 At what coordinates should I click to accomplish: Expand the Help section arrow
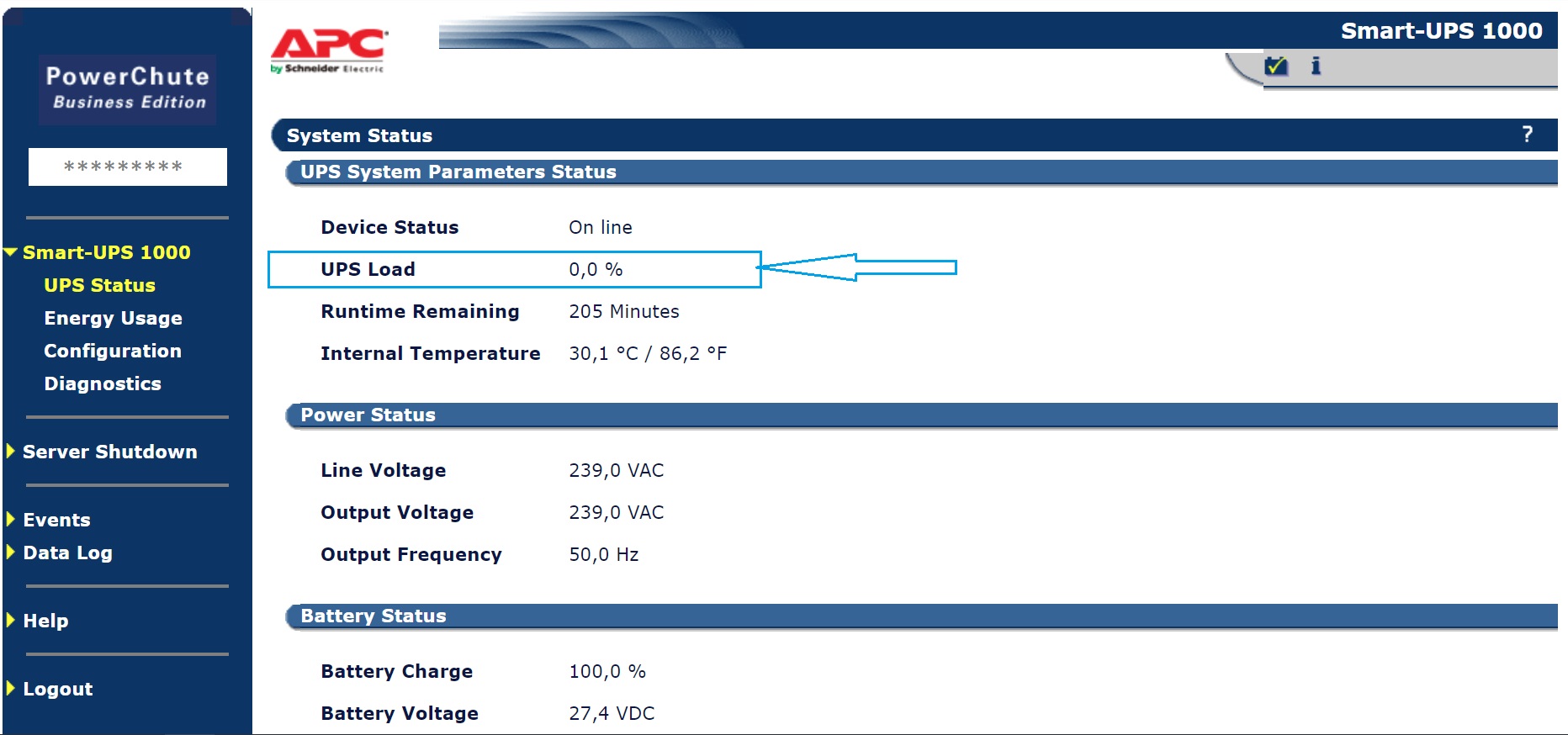point(11,620)
